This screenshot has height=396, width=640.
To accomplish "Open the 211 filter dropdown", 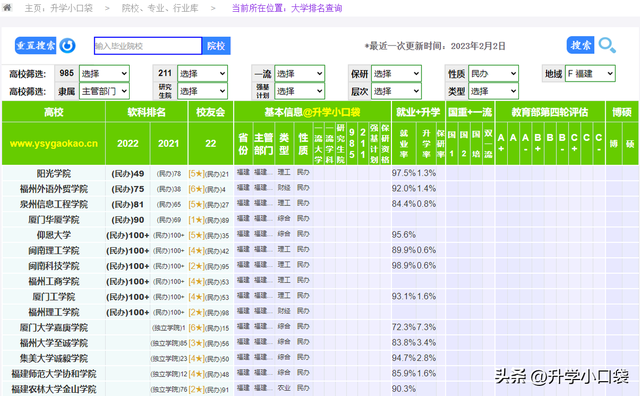I will (202, 73).
